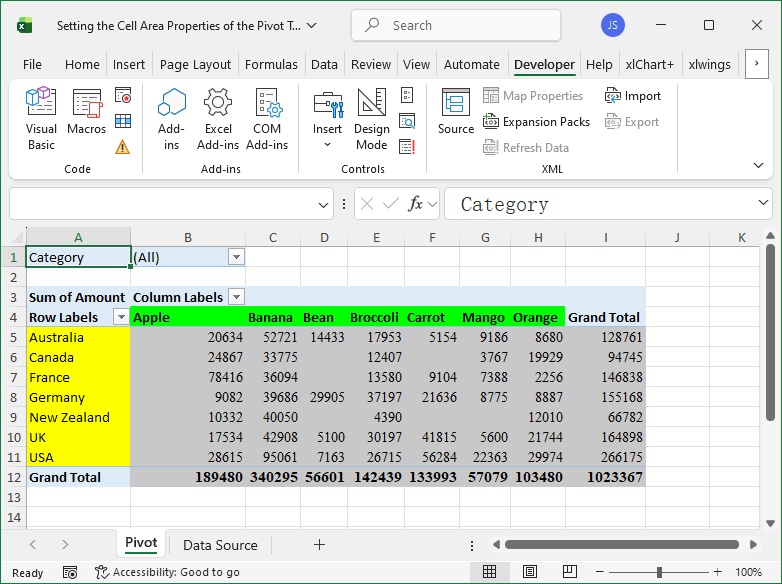Switch to Page Layout view

pyautogui.click(x=530, y=572)
